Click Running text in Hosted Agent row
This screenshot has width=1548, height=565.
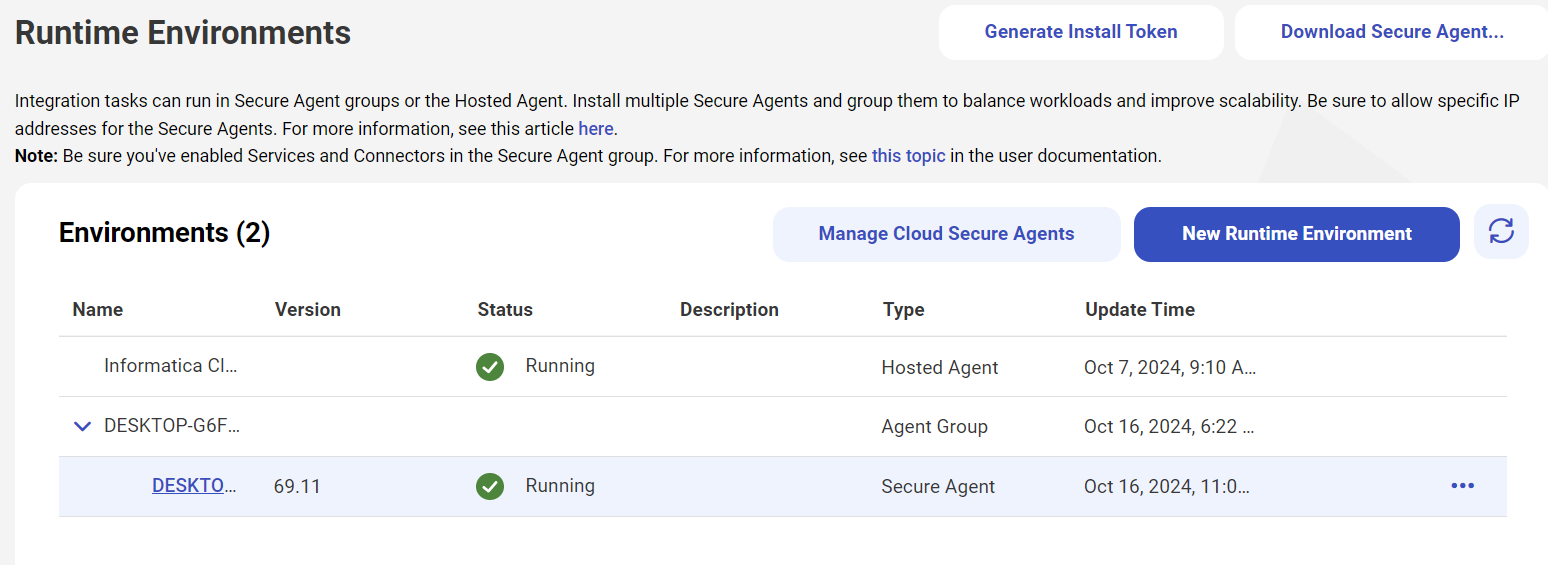tap(560, 366)
